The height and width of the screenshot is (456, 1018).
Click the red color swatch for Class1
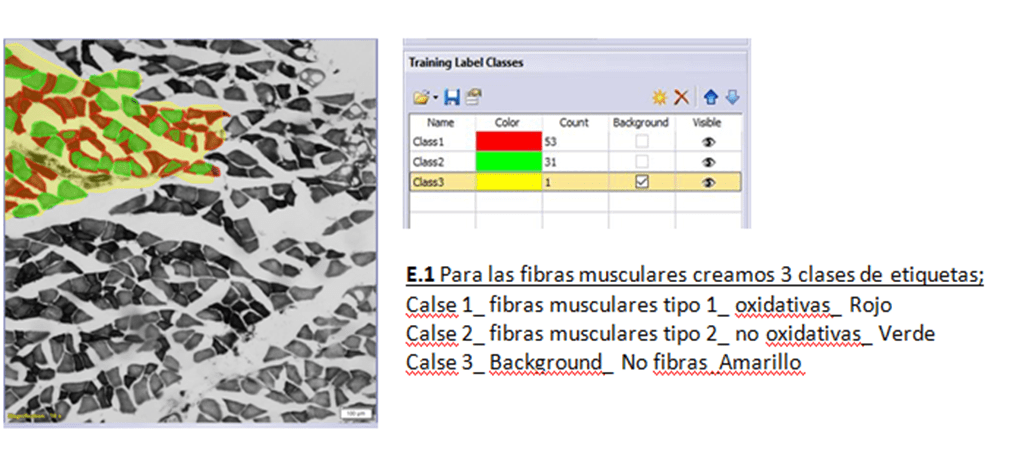(509, 142)
